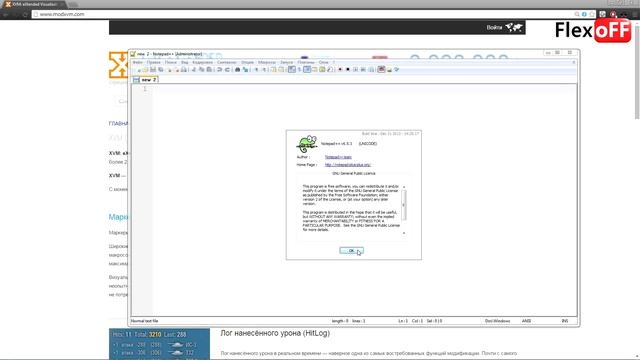This screenshot has height=360, width=640.
Task: Click the browser back arrow
Action: click(6, 14)
